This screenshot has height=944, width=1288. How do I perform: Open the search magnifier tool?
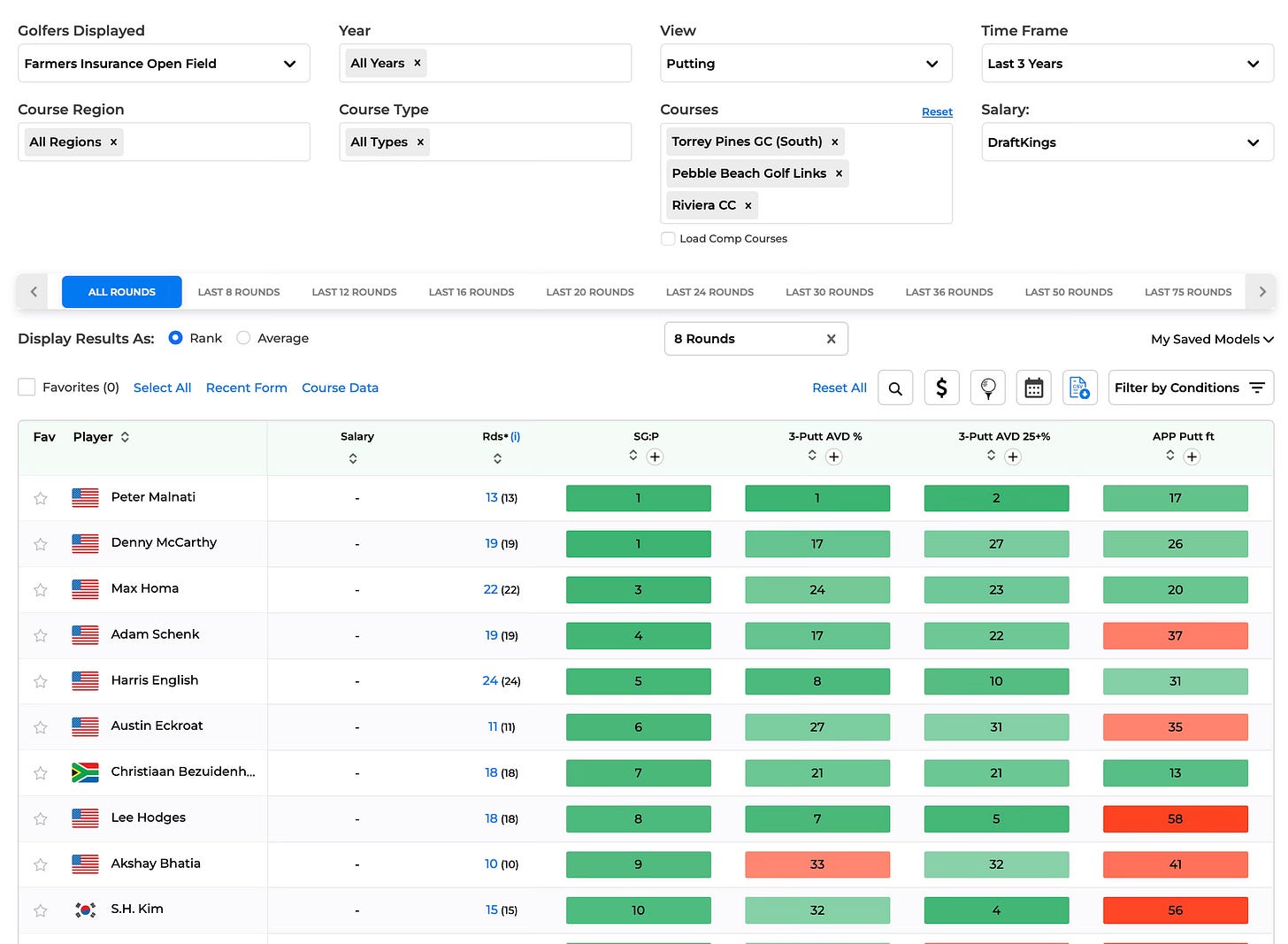(895, 388)
